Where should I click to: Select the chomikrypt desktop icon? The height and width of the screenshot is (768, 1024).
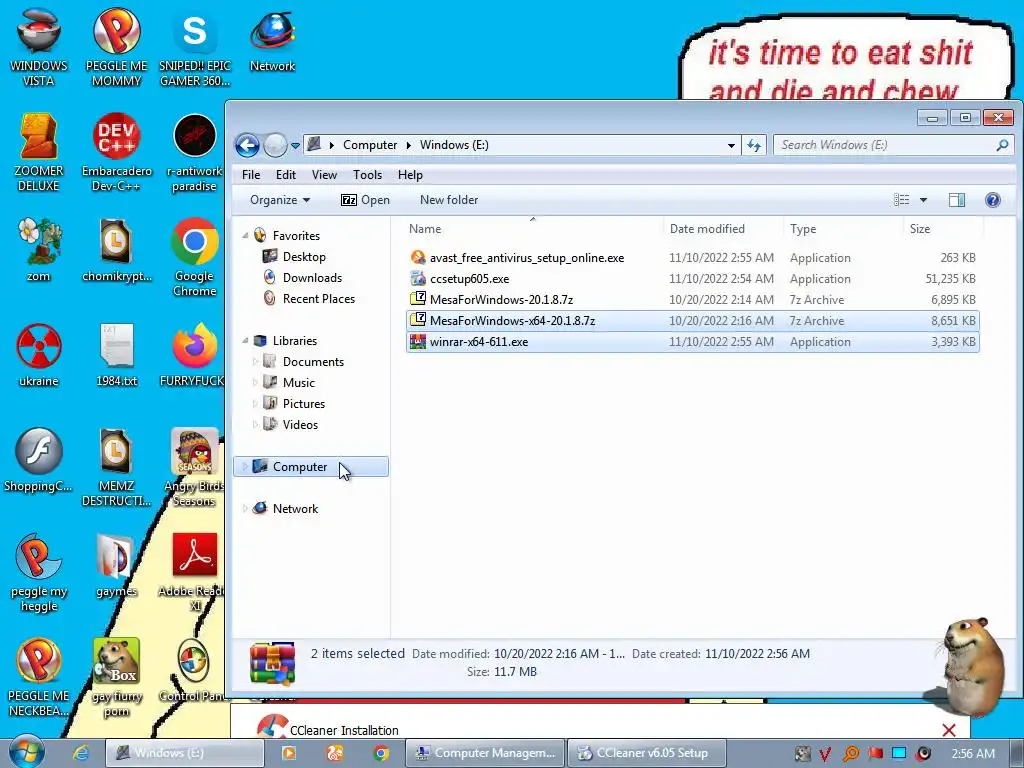pyautogui.click(x=116, y=250)
